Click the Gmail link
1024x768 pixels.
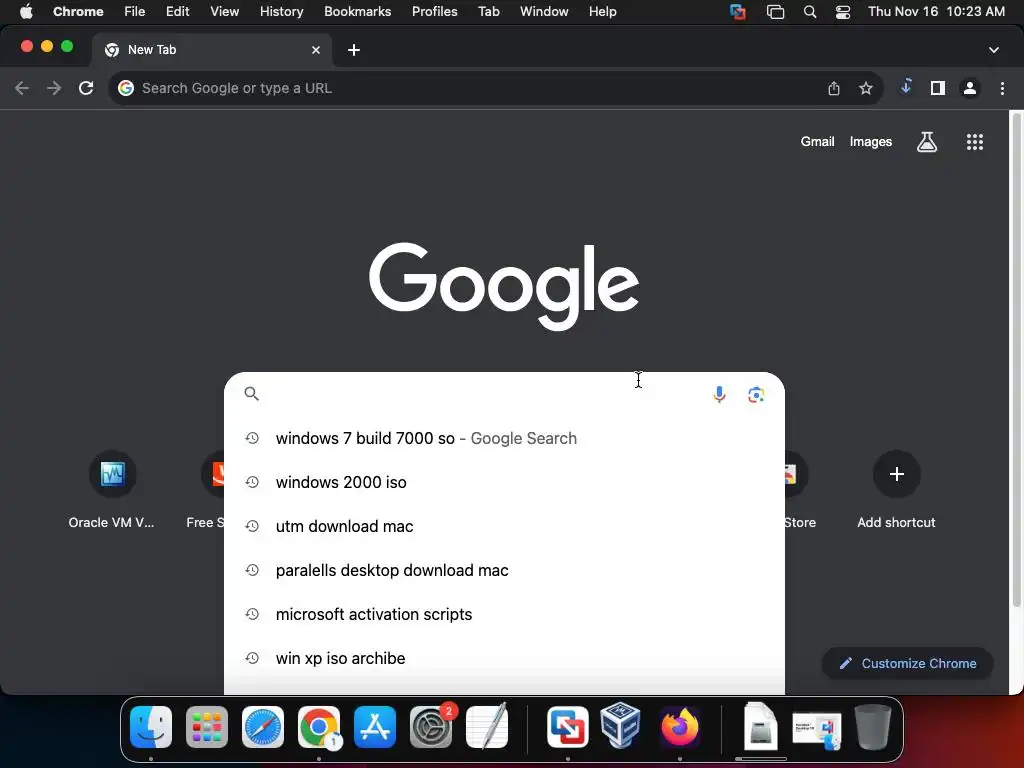pos(817,142)
